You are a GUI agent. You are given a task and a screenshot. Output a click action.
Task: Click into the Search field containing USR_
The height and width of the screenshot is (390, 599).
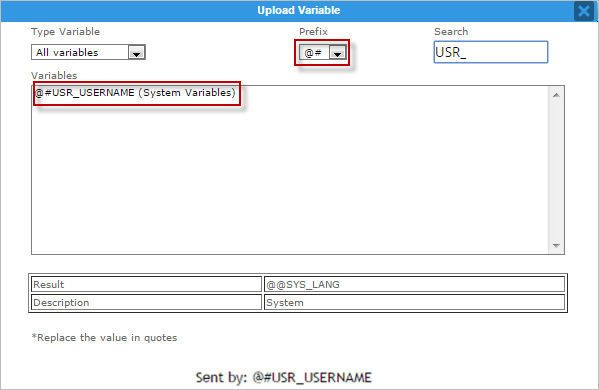coord(491,52)
